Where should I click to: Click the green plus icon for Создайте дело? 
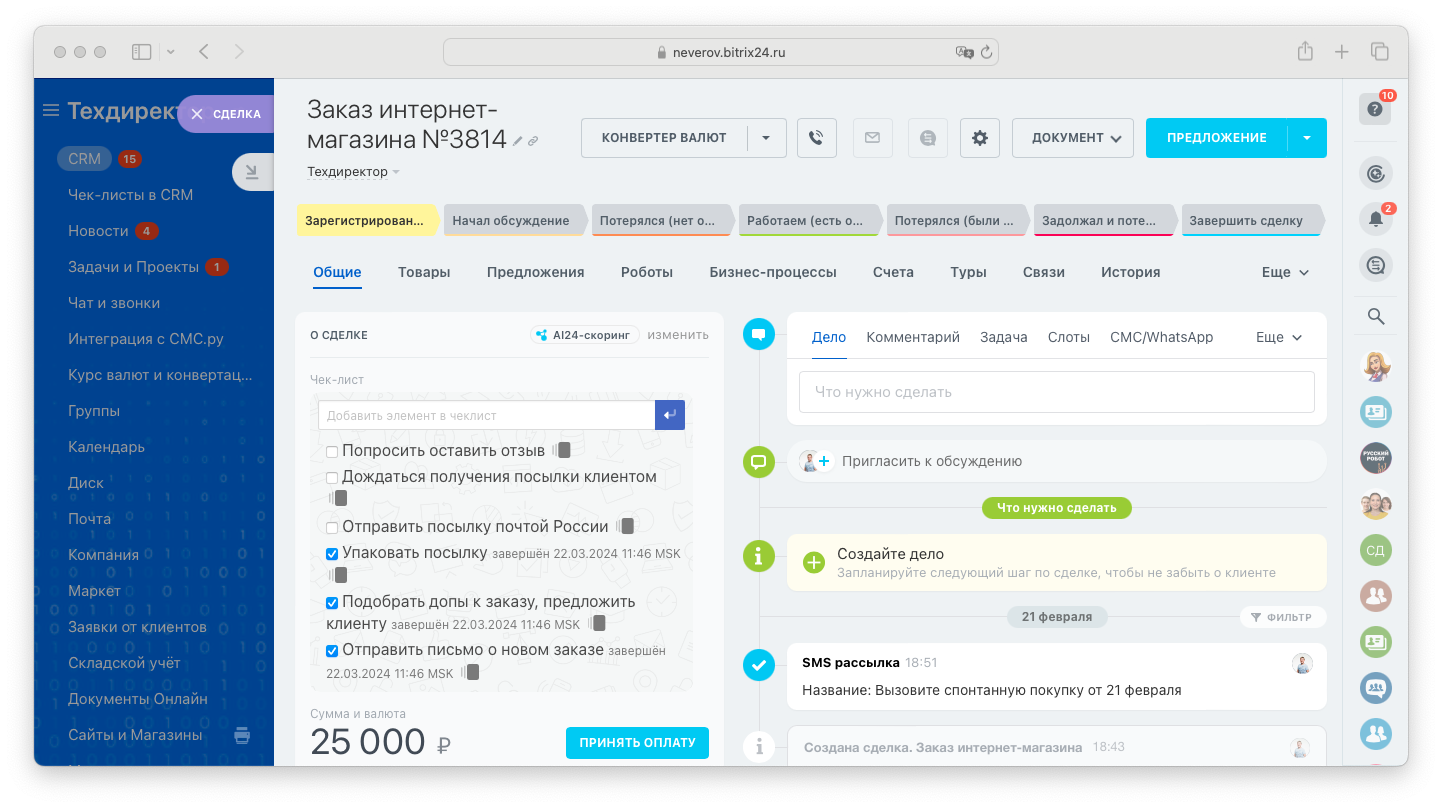tap(814, 563)
